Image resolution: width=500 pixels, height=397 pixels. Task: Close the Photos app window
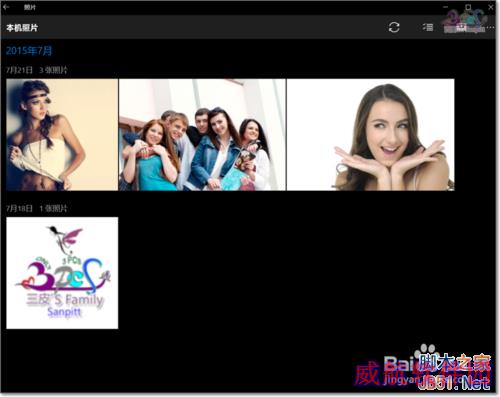tap(491, 7)
